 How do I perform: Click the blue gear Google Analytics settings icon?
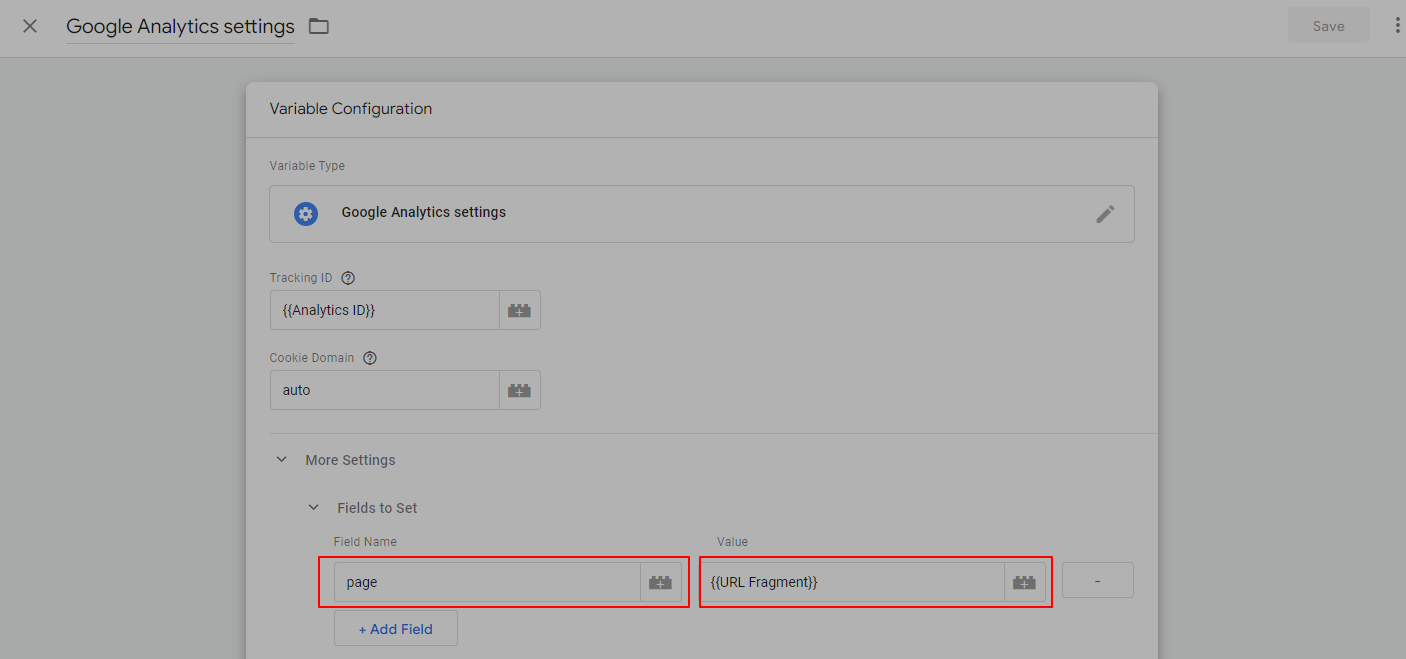click(x=306, y=213)
